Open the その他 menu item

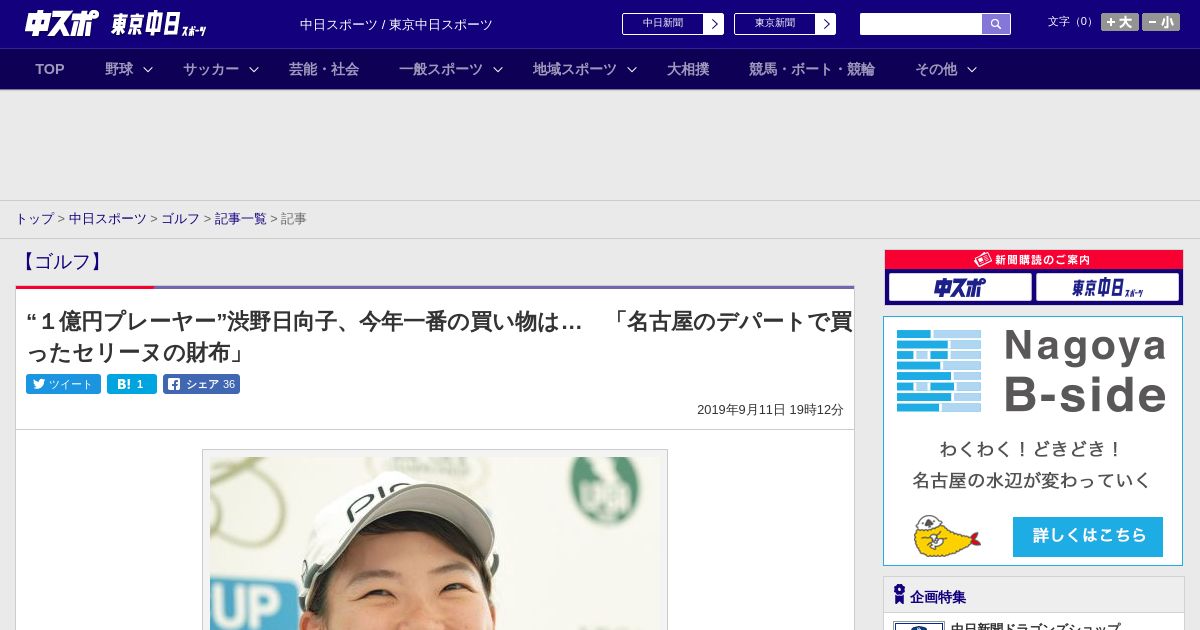(936, 69)
